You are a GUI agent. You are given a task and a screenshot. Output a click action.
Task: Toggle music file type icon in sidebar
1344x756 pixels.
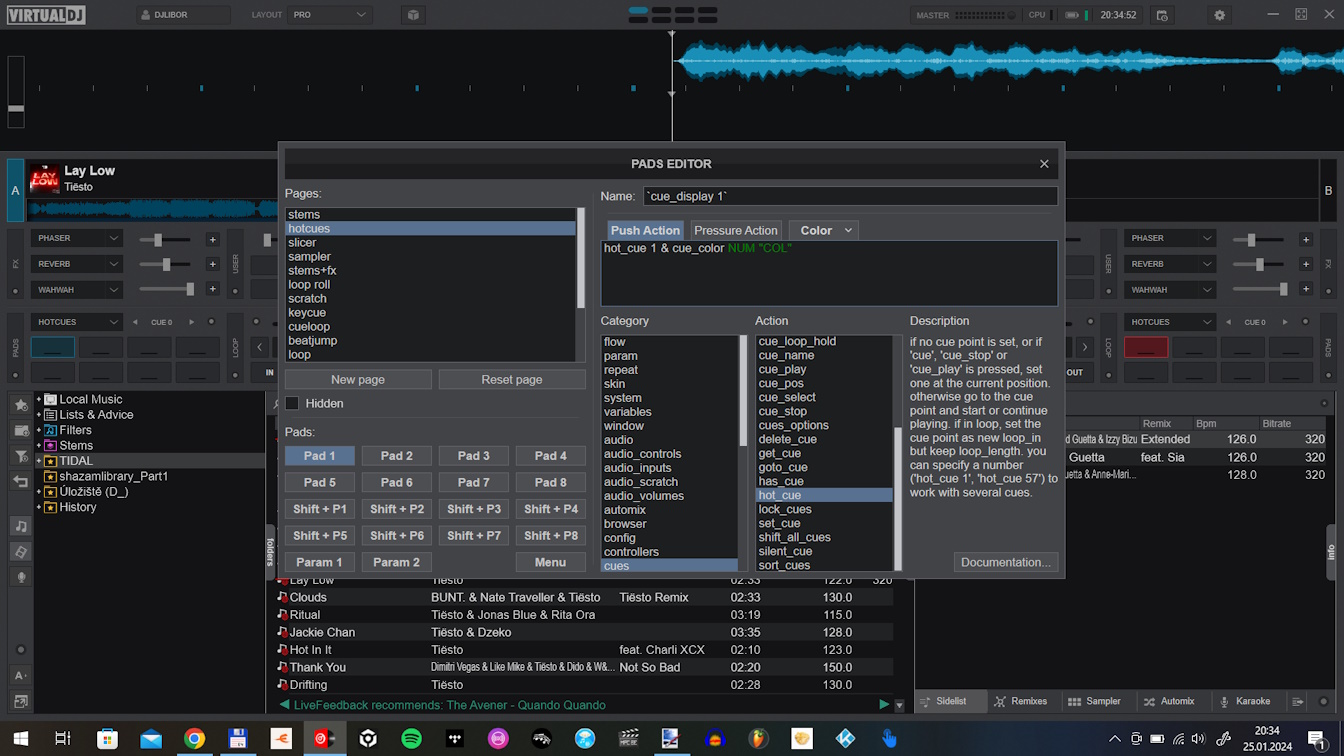point(21,526)
